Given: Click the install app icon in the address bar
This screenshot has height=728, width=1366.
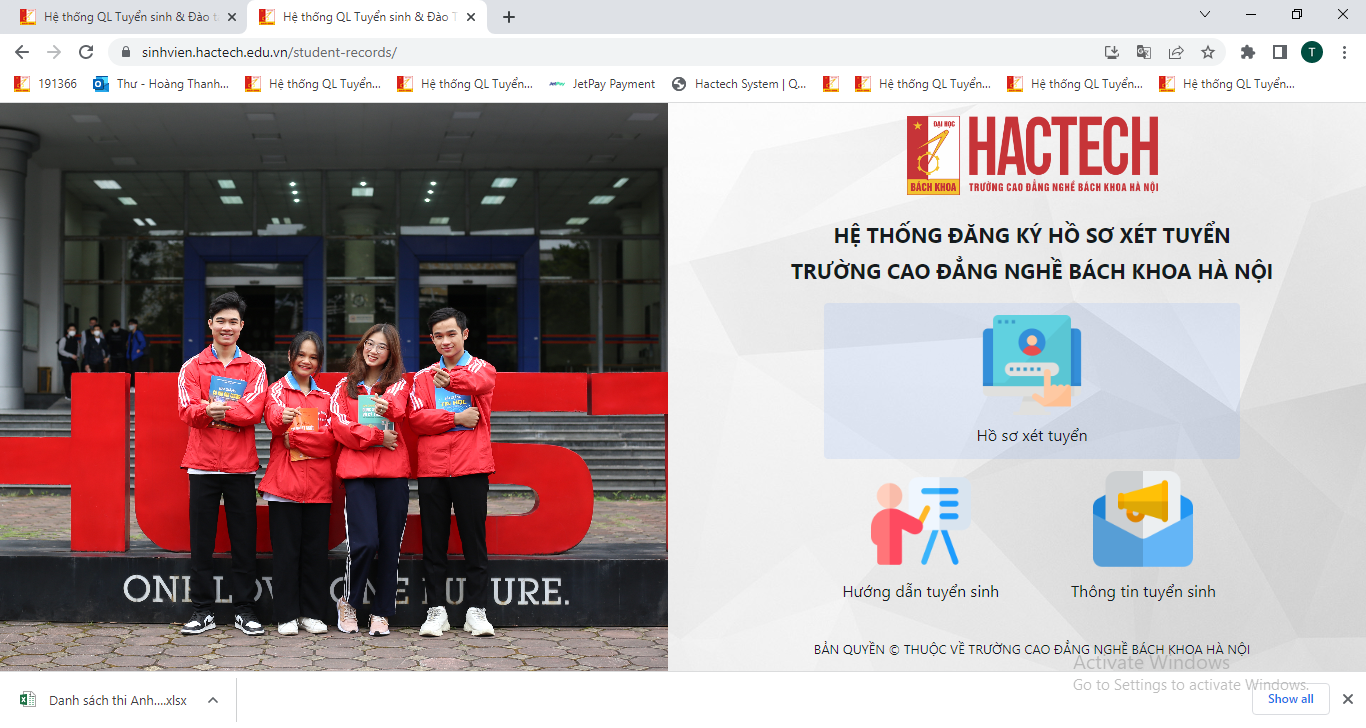Looking at the screenshot, I should [1111, 52].
